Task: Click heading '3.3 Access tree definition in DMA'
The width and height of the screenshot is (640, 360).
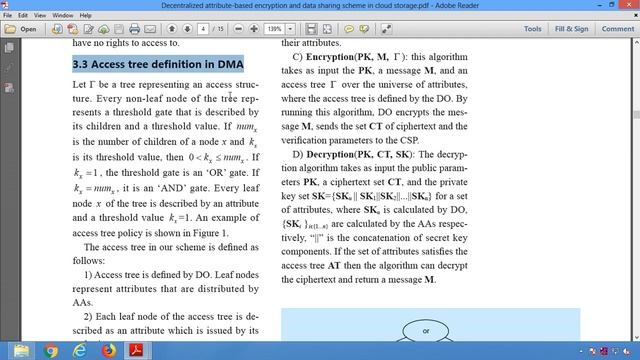Action: pyautogui.click(x=158, y=64)
